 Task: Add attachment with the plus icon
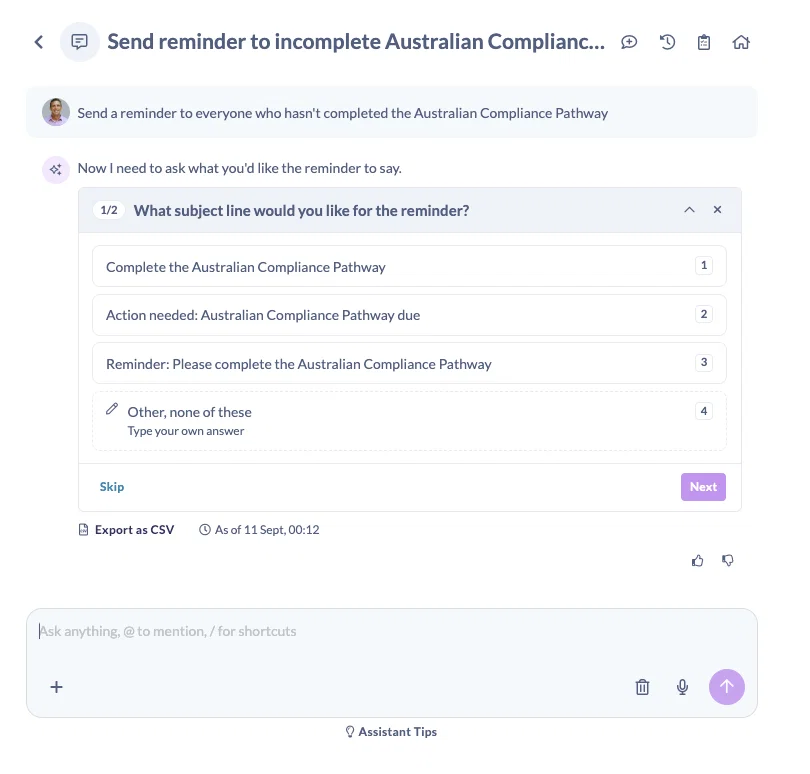[56, 687]
